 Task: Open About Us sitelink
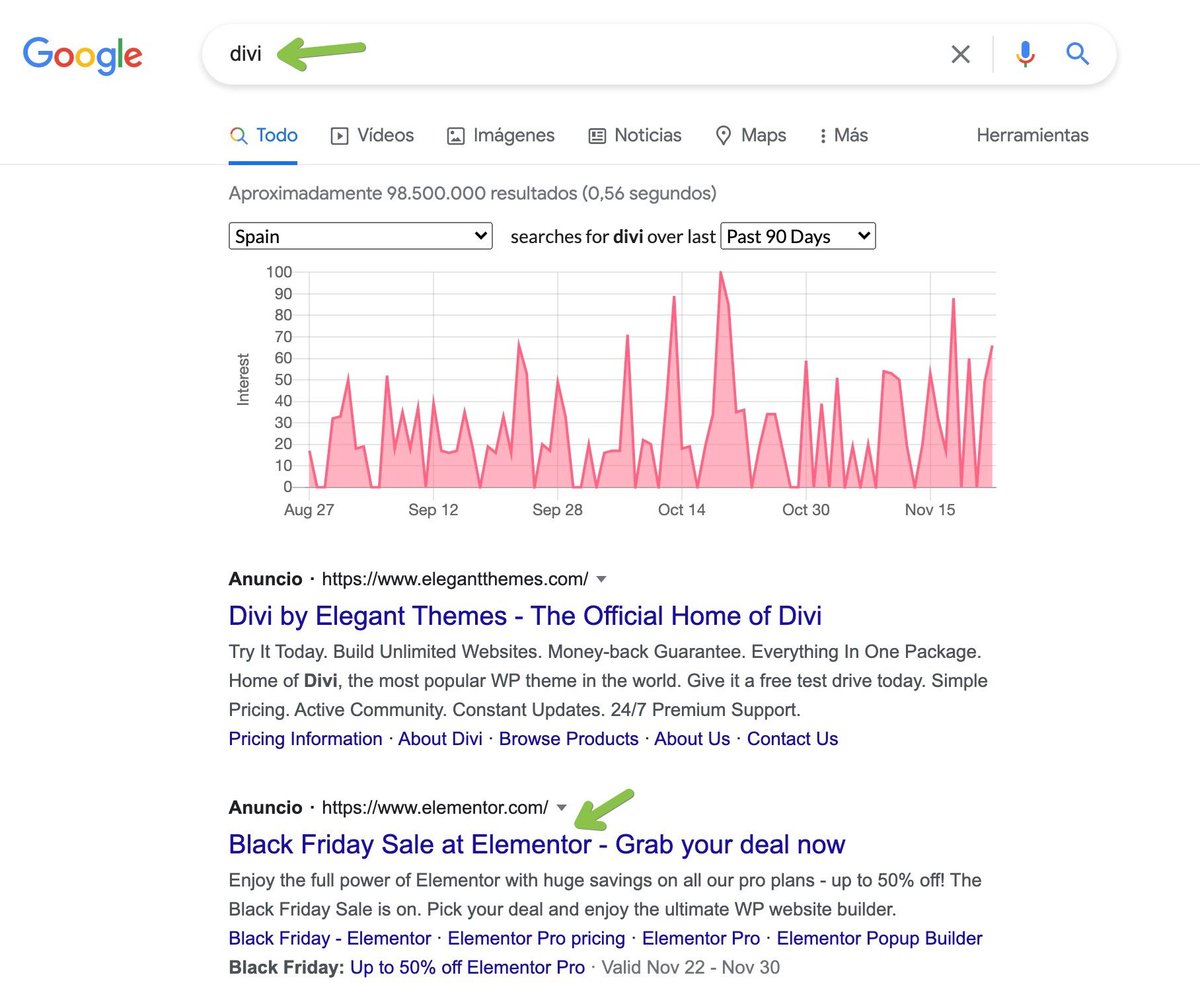692,739
